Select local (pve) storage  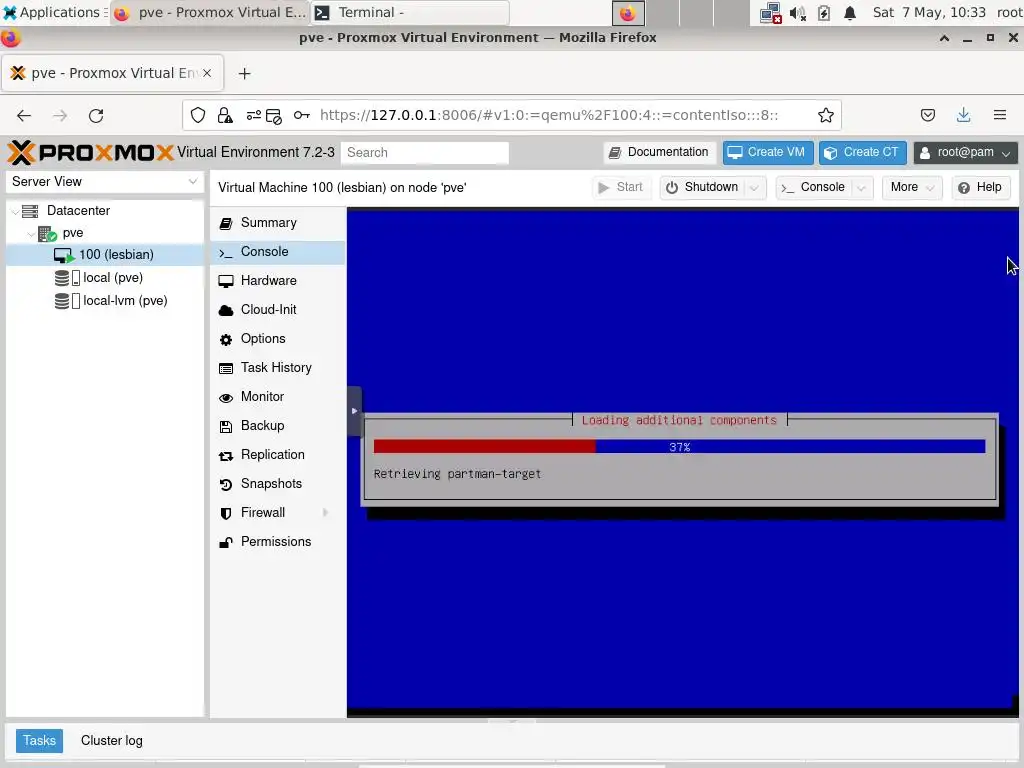point(104,278)
